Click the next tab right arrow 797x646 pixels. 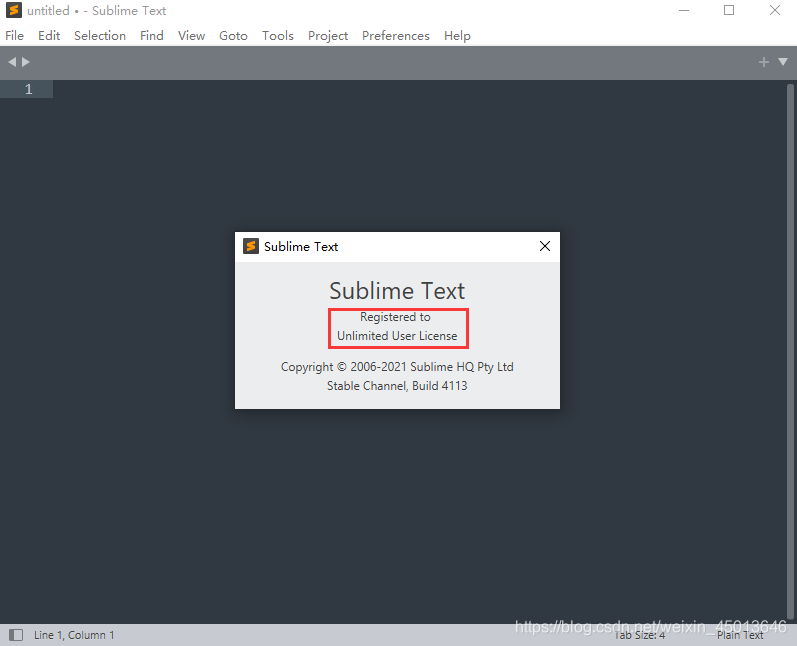[x=25, y=62]
